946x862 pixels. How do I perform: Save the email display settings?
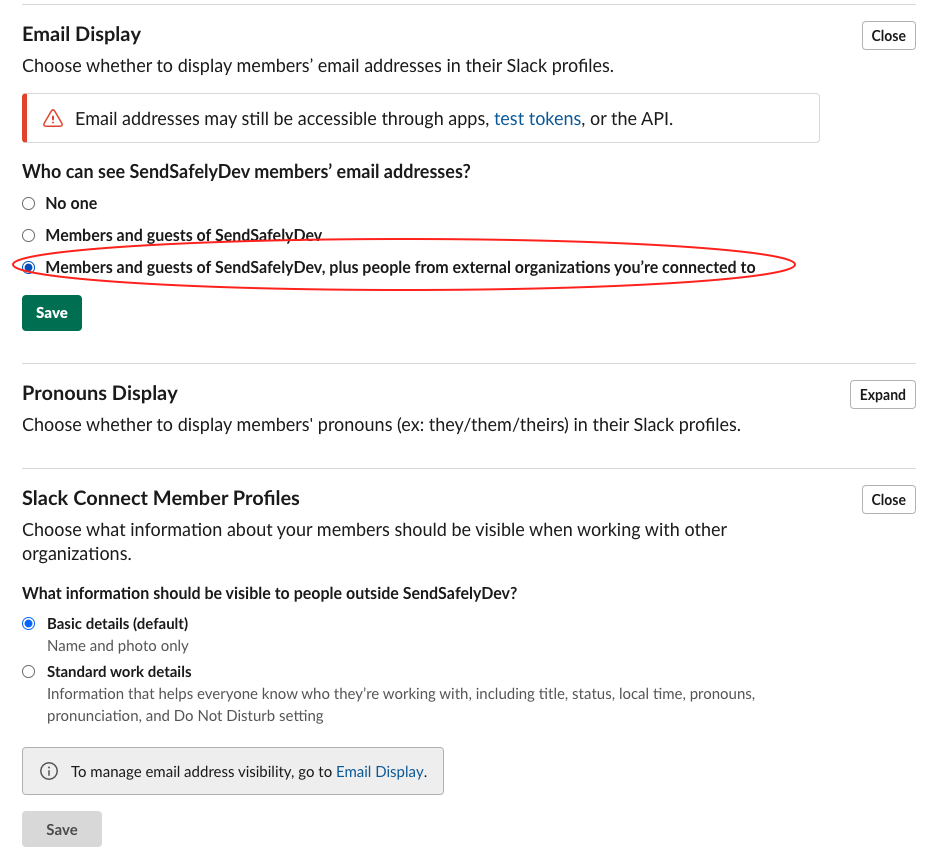52,313
